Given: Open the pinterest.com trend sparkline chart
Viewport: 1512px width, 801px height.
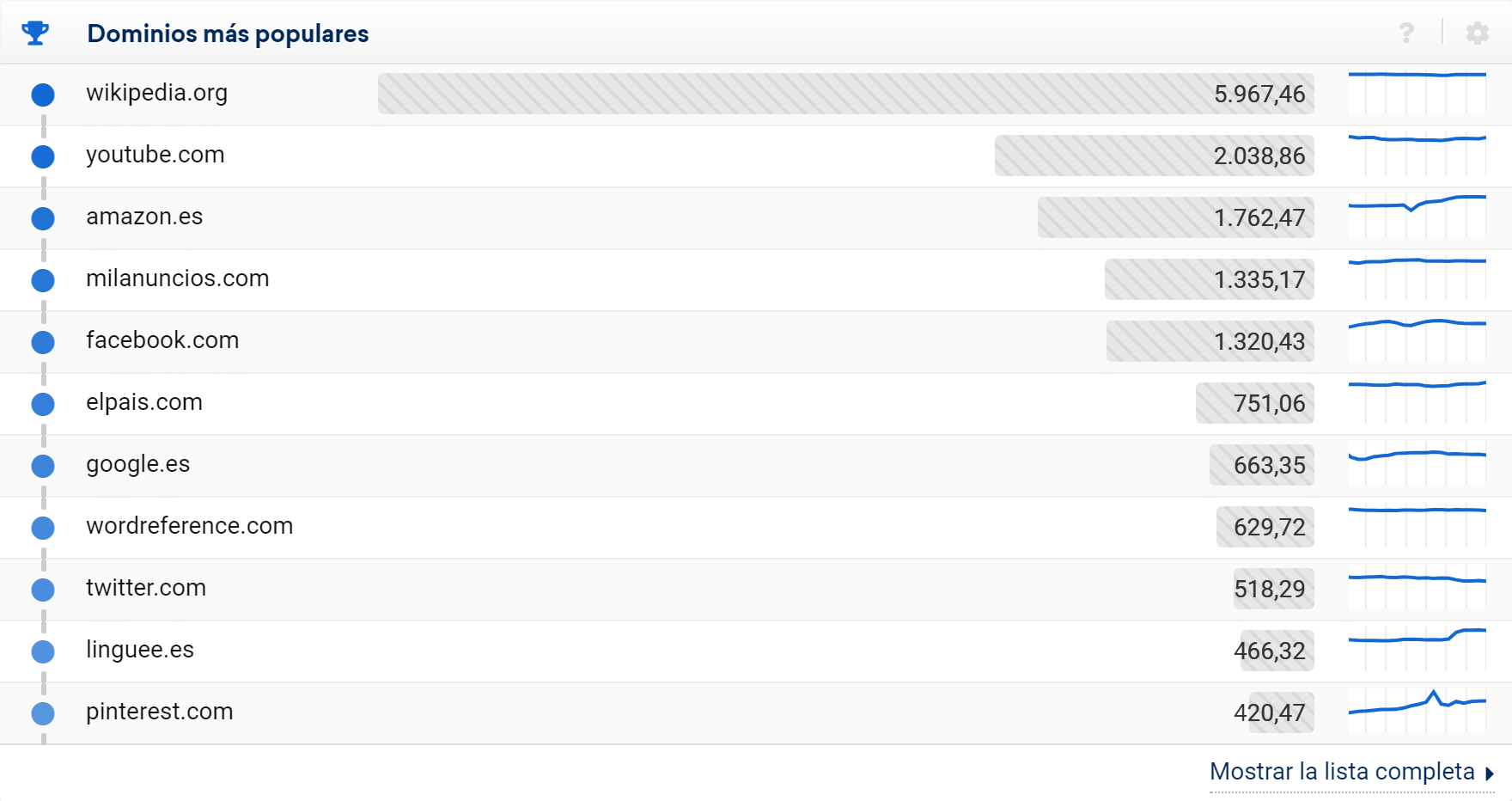Looking at the screenshot, I should [1417, 711].
